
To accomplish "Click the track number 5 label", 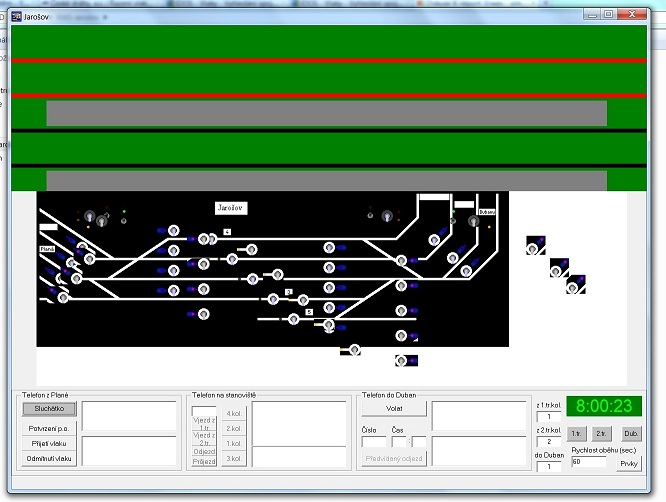I will (x=309, y=312).
